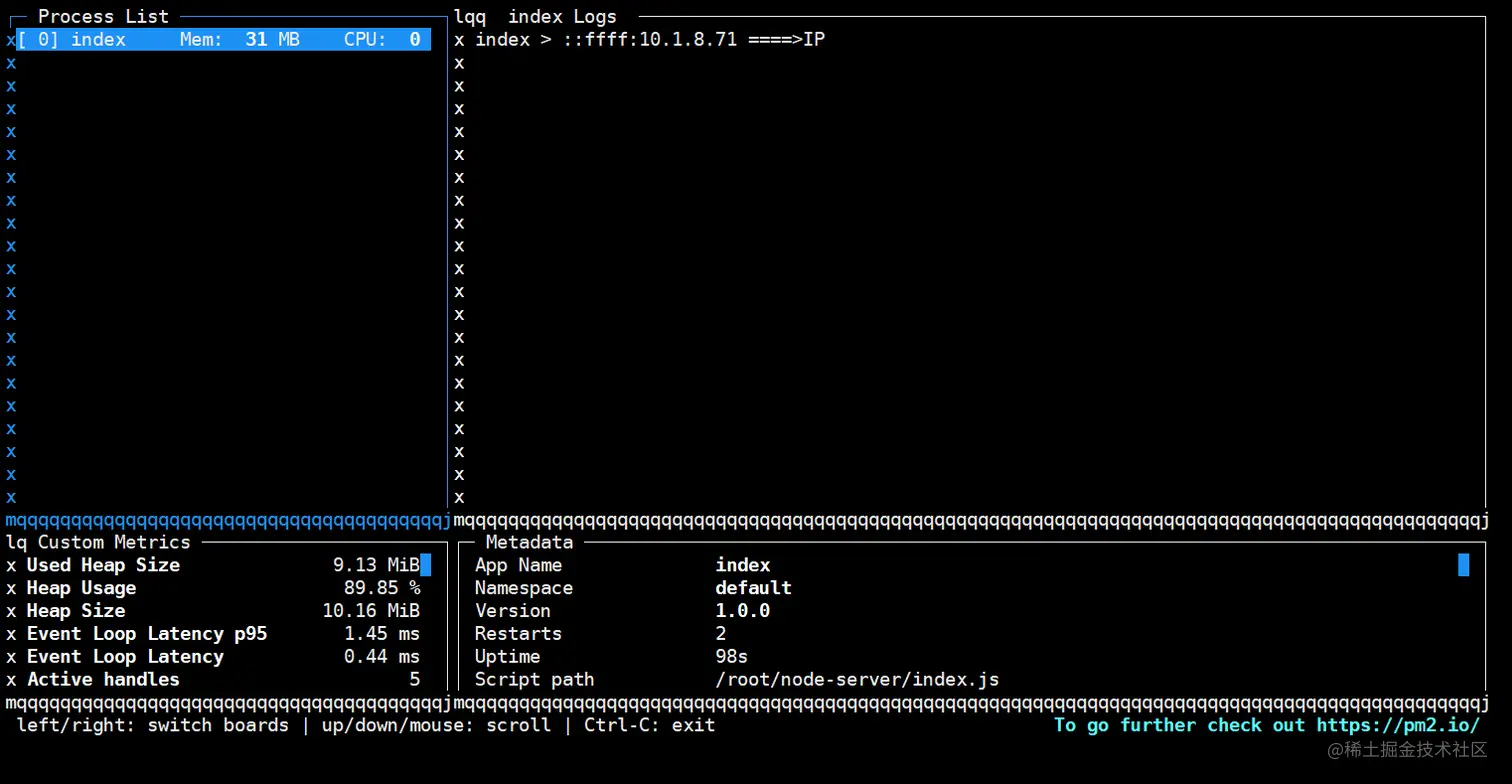
Task: Click the up/down/mouse: scroll hint
Action: click(436, 726)
